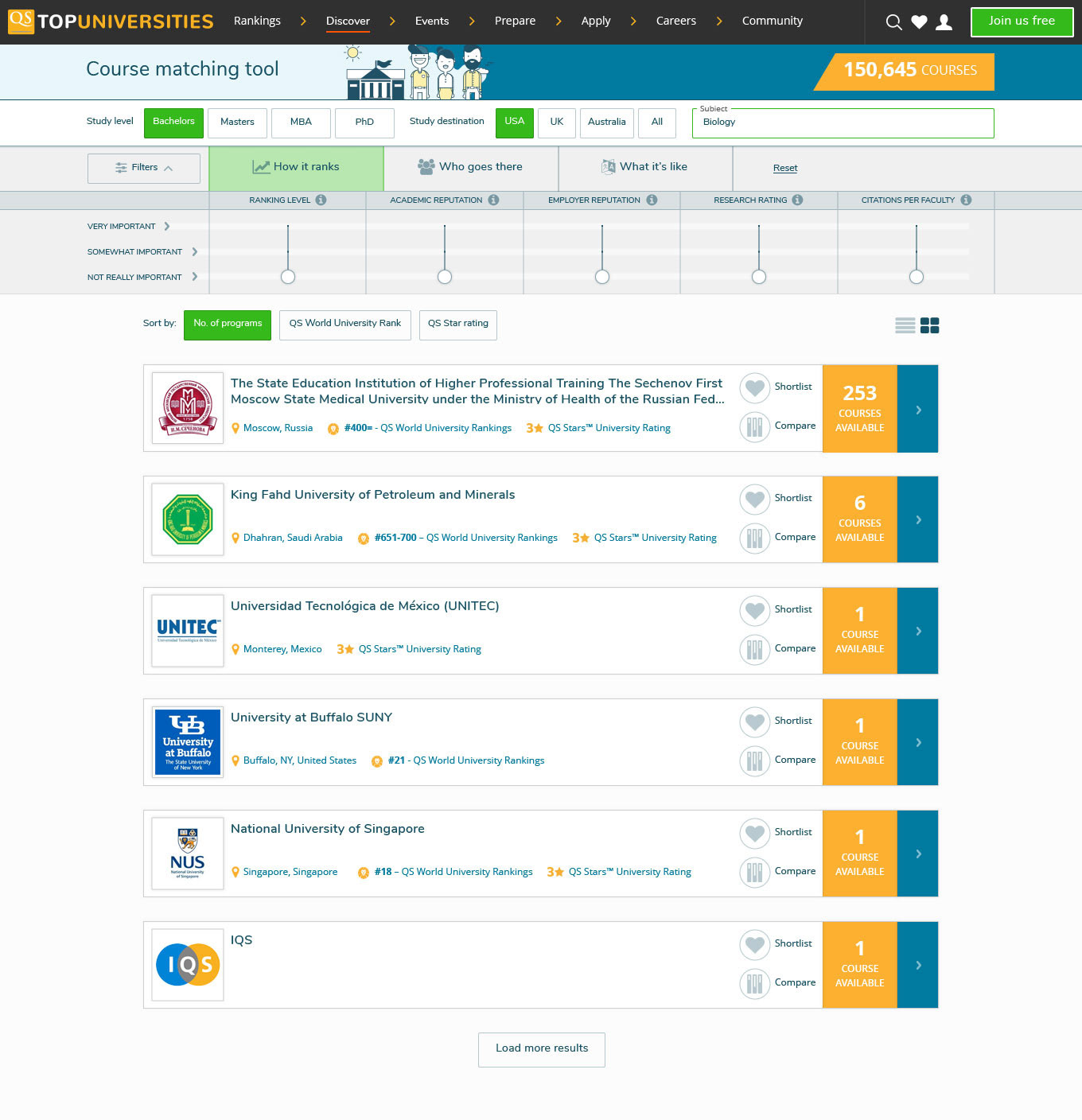The image size is (1082, 1120).
Task: Open the user profile icon in header
Action: point(944,22)
